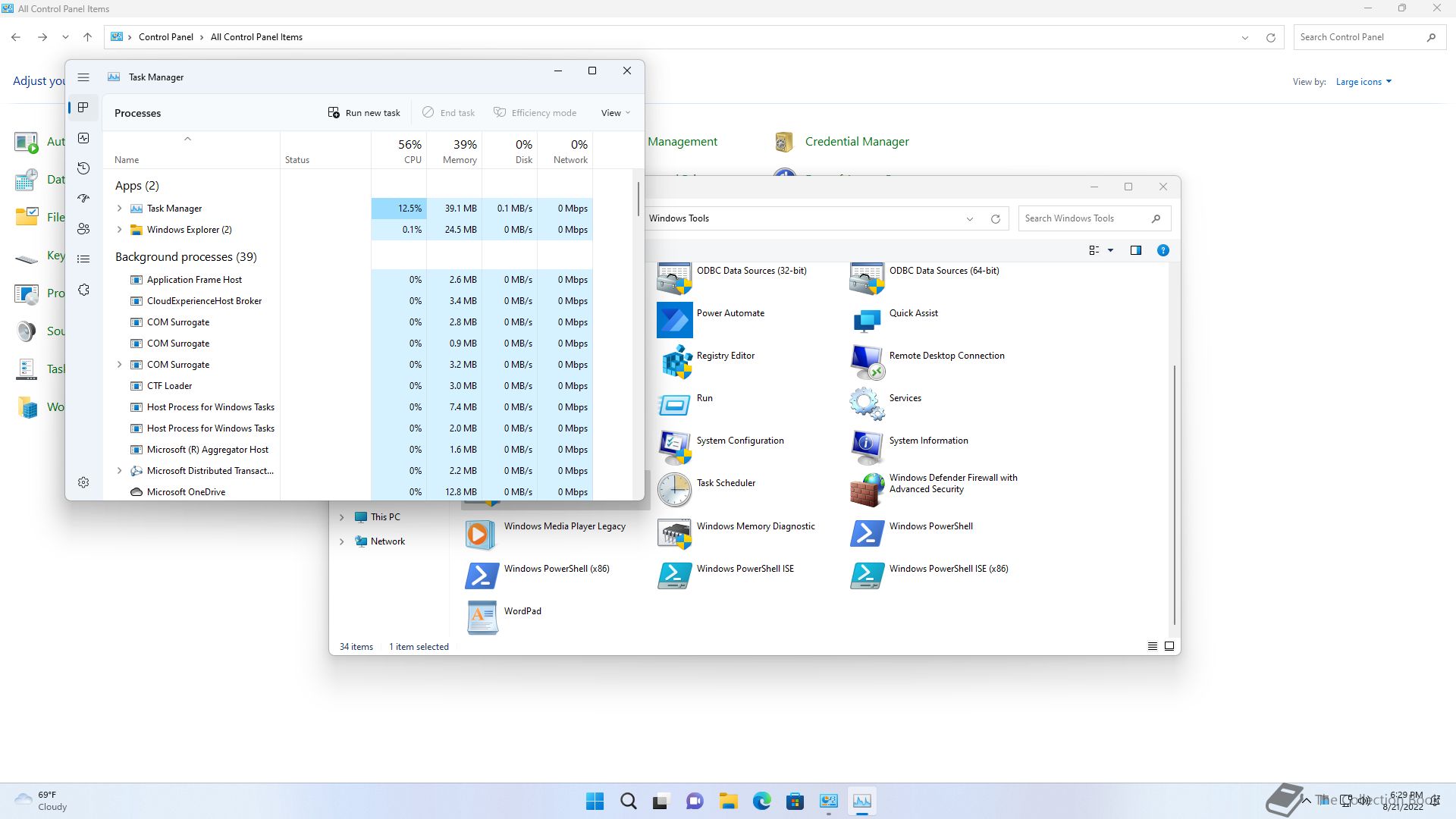Open Windows Start button on taskbar
1456x819 pixels.
[x=595, y=801]
